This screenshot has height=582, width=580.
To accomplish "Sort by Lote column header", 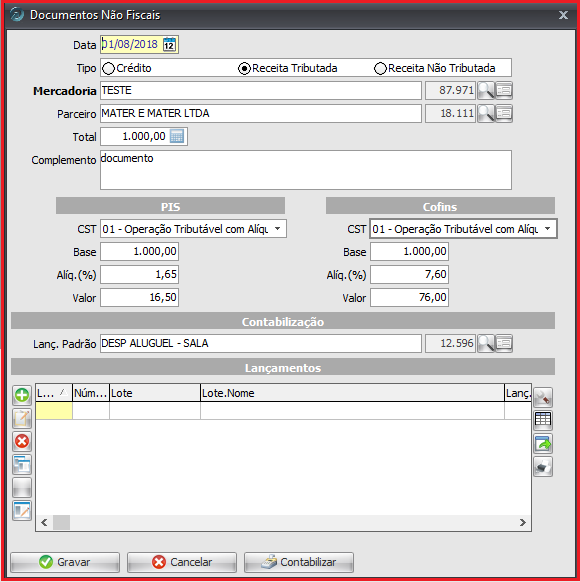I will tap(155, 393).
